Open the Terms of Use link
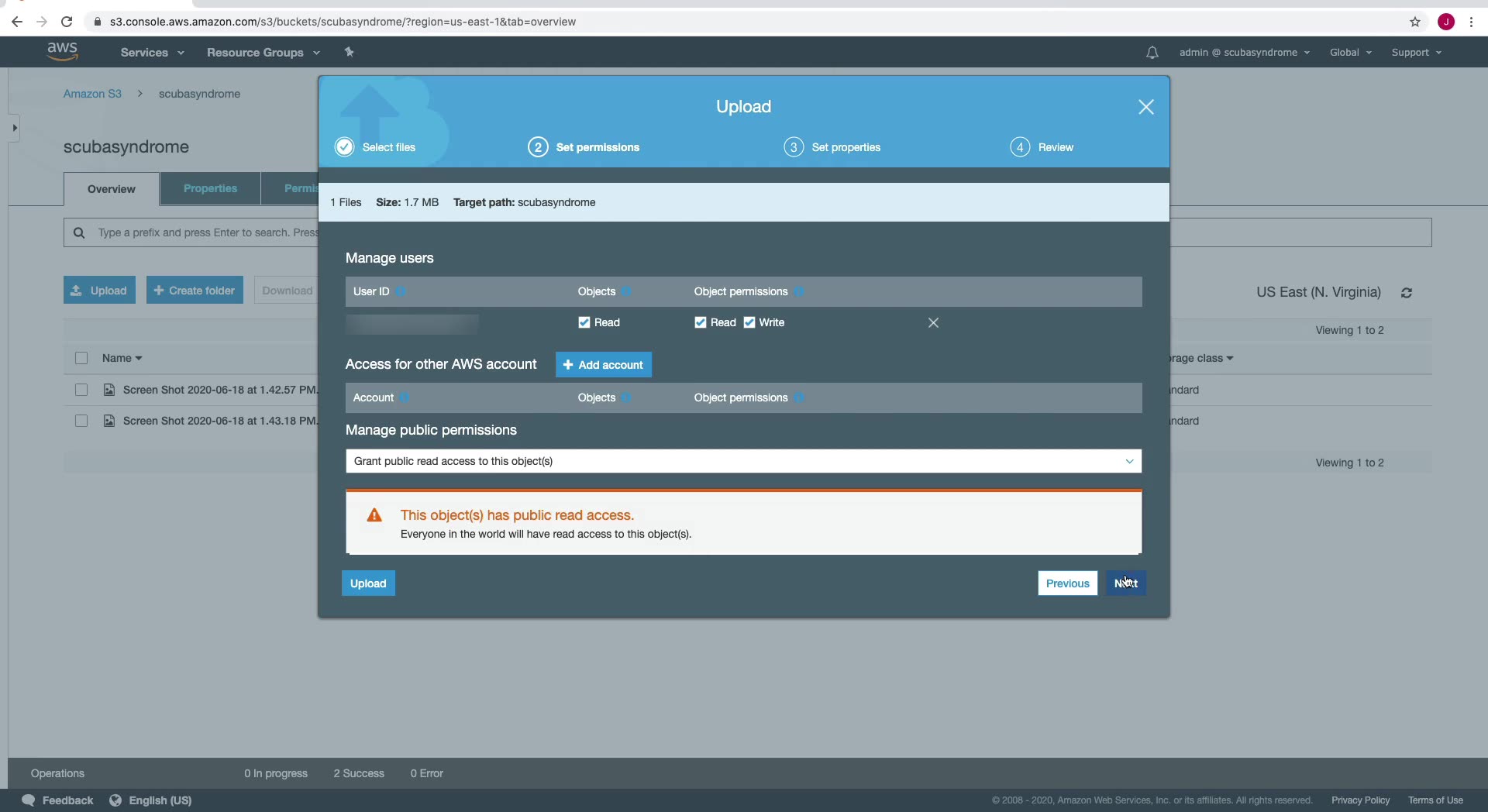The width and height of the screenshot is (1488, 812). pos(1435,800)
